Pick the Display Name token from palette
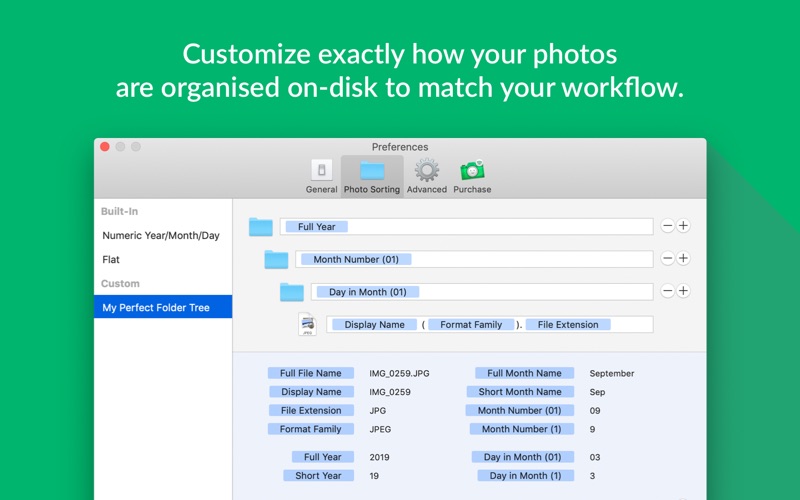The width and height of the screenshot is (800, 500). pyautogui.click(x=311, y=392)
